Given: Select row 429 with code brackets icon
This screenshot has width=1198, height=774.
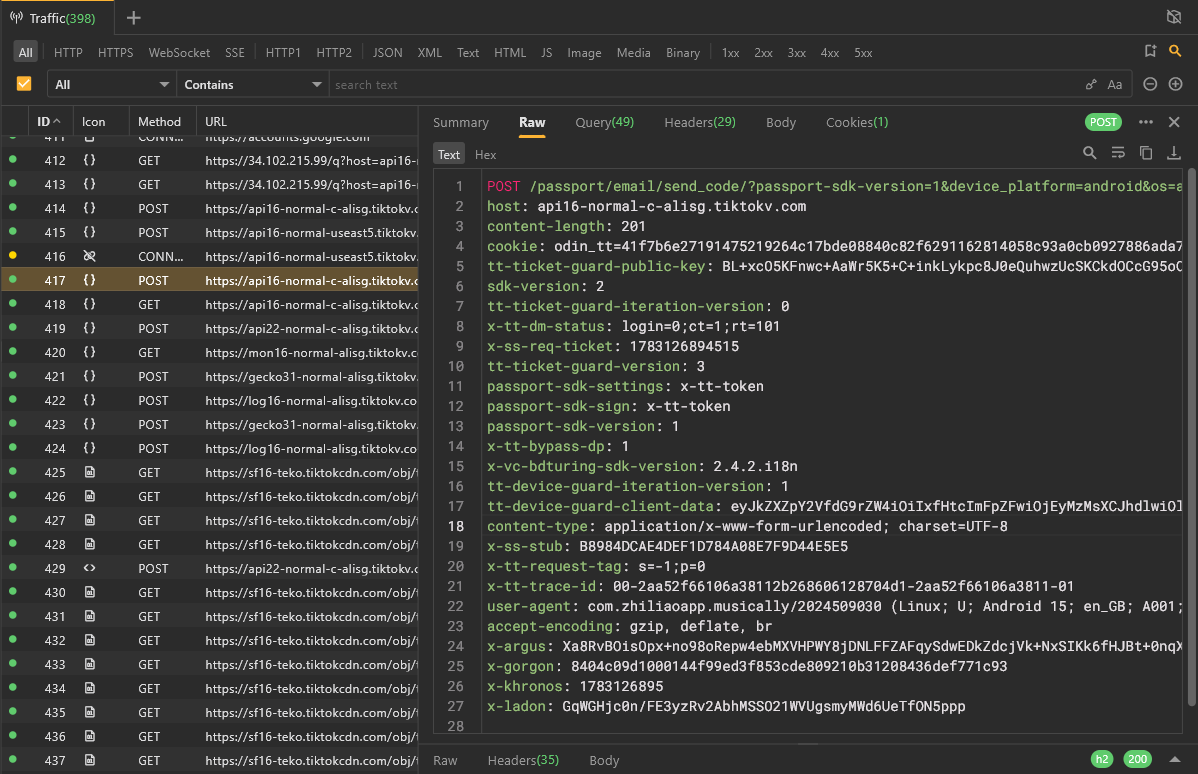Looking at the screenshot, I should point(89,568).
